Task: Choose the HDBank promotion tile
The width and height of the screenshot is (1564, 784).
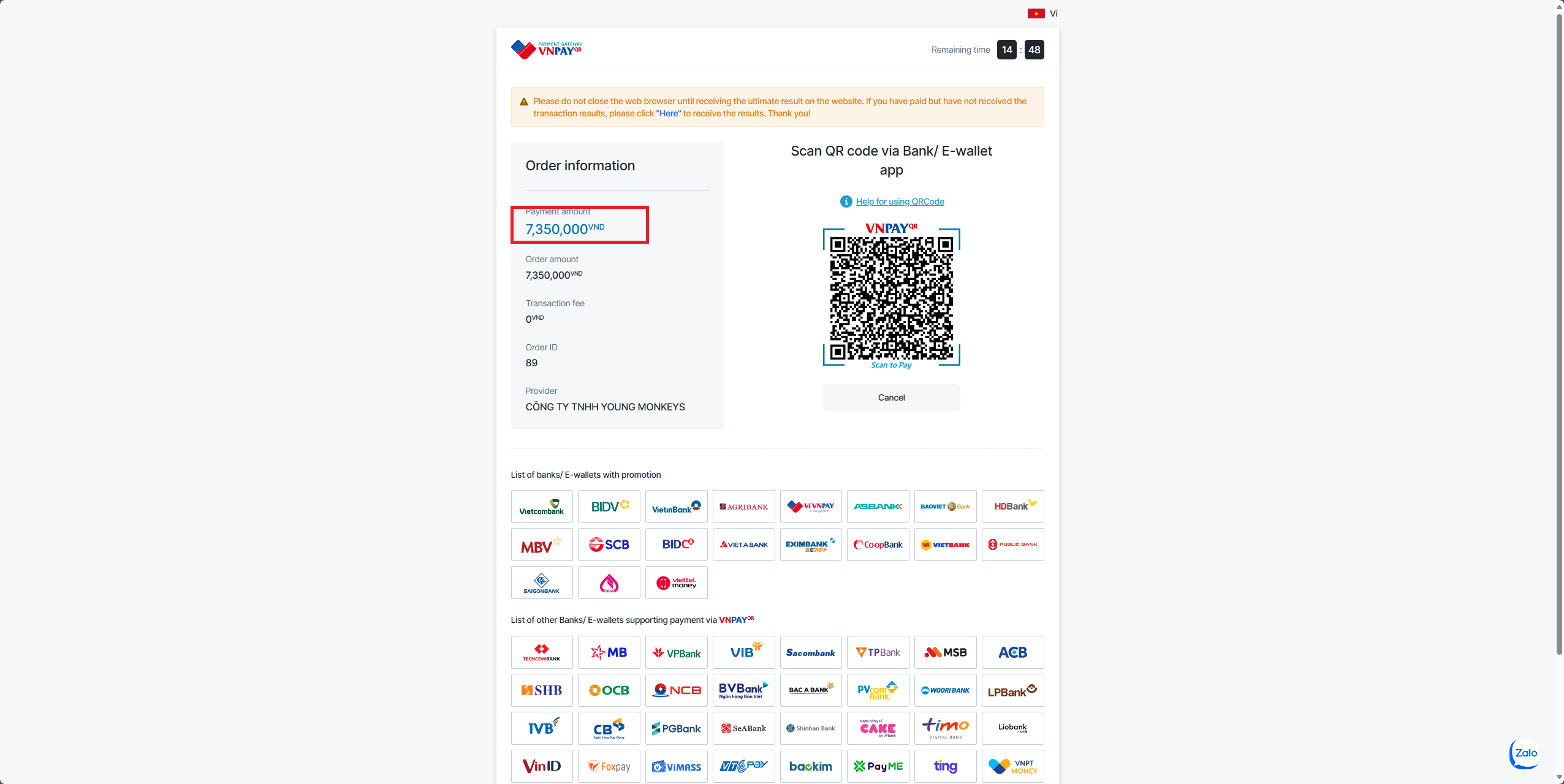Action: (1012, 507)
